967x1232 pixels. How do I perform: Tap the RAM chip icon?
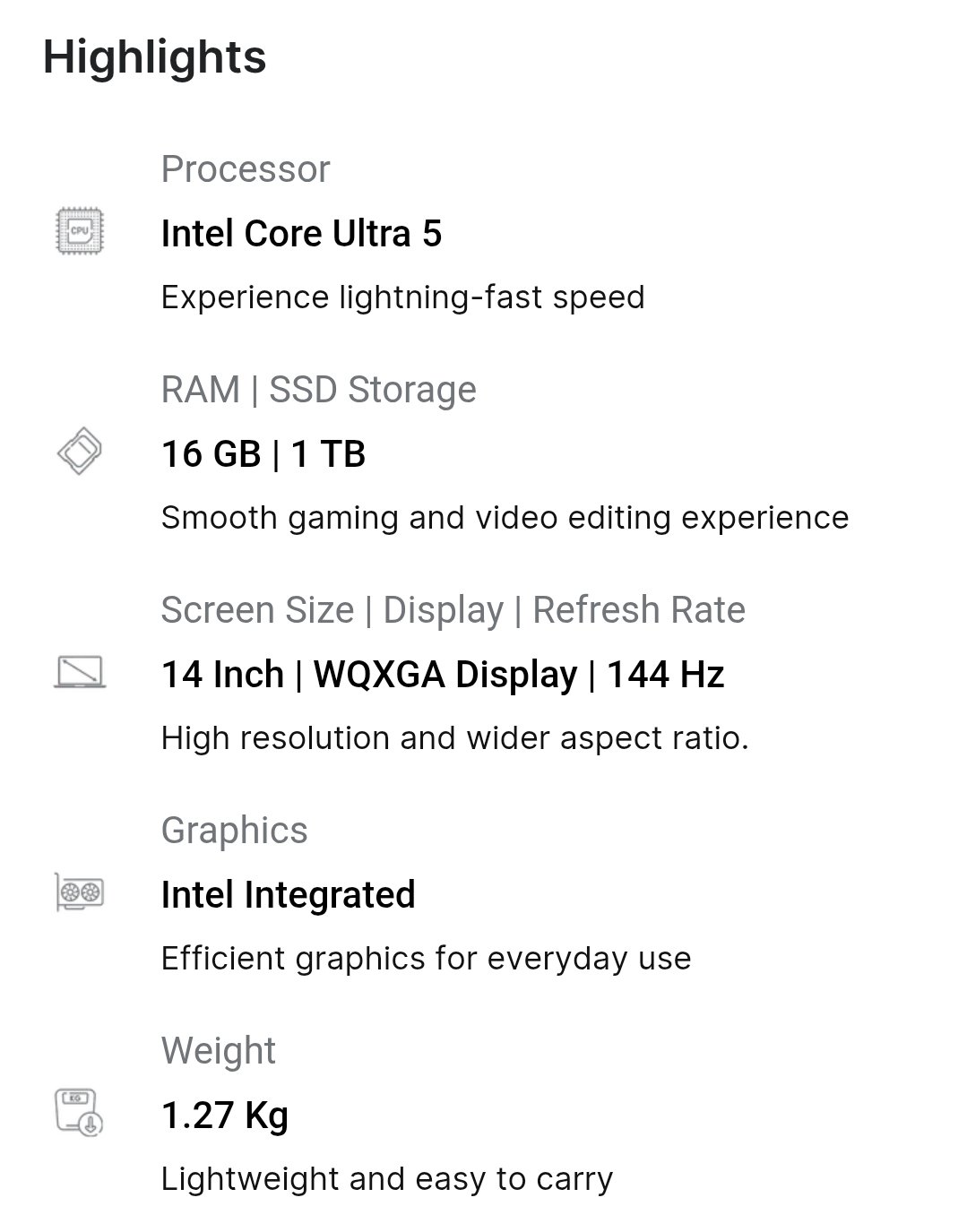pyautogui.click(x=80, y=451)
